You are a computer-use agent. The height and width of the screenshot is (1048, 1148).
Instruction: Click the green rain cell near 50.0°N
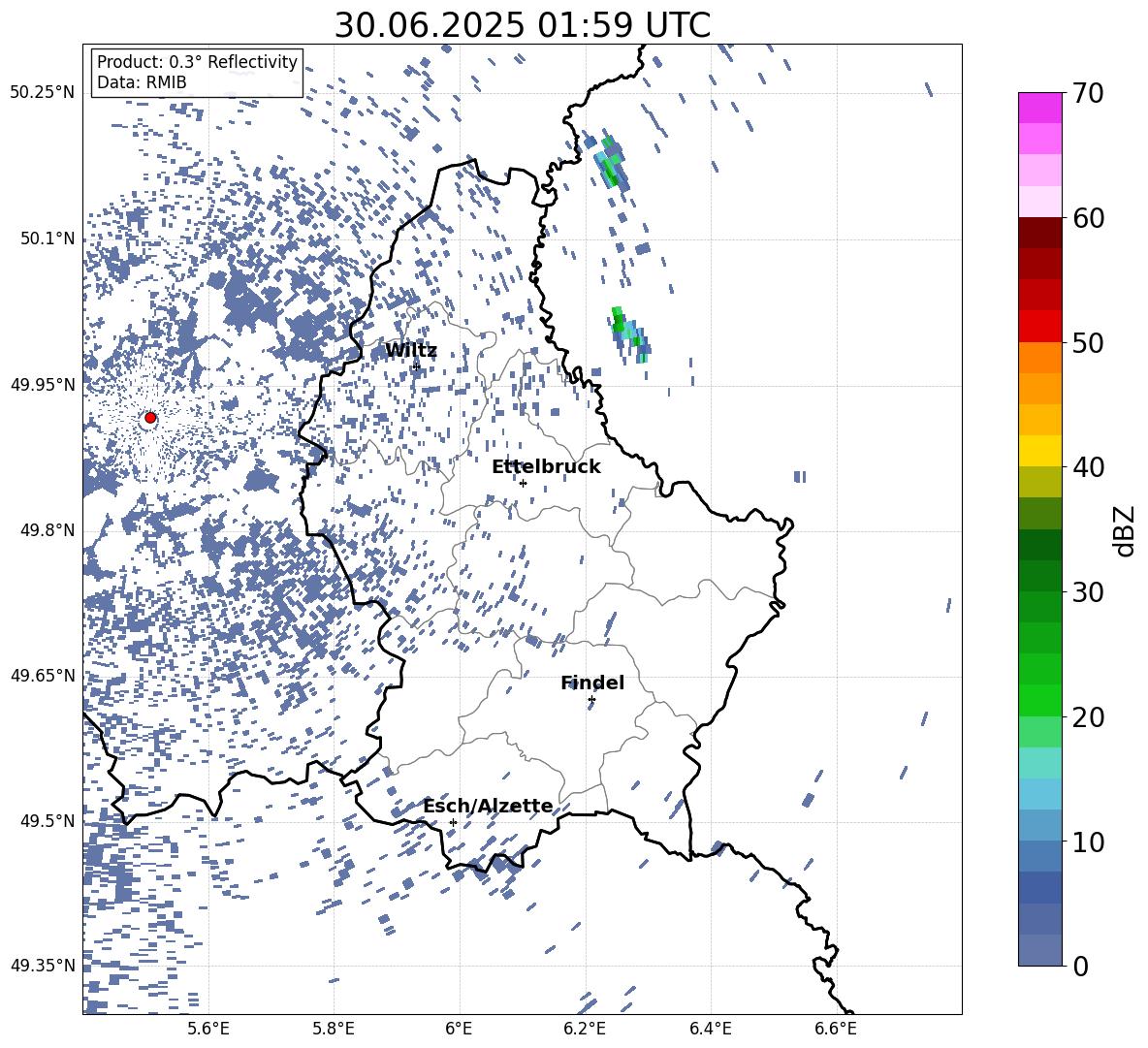click(629, 333)
